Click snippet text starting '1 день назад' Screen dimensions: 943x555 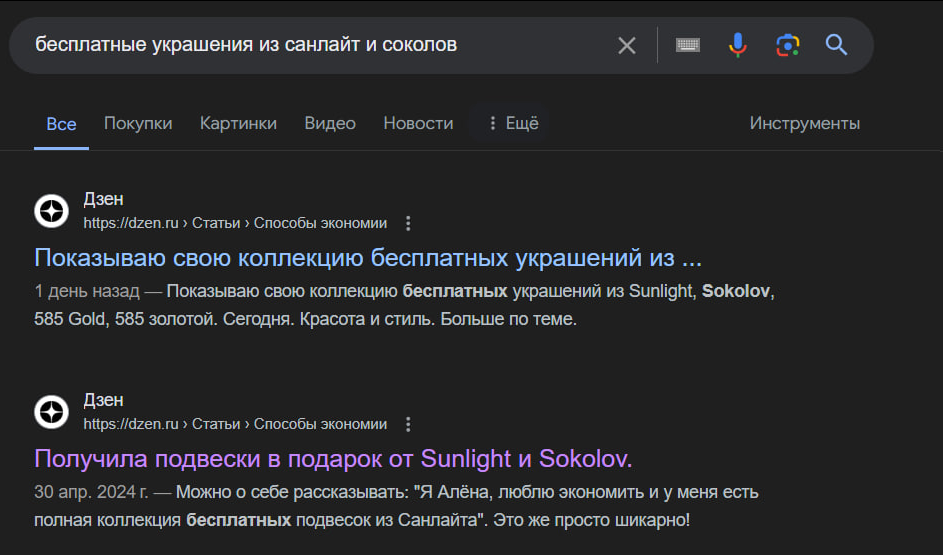[x=404, y=305]
